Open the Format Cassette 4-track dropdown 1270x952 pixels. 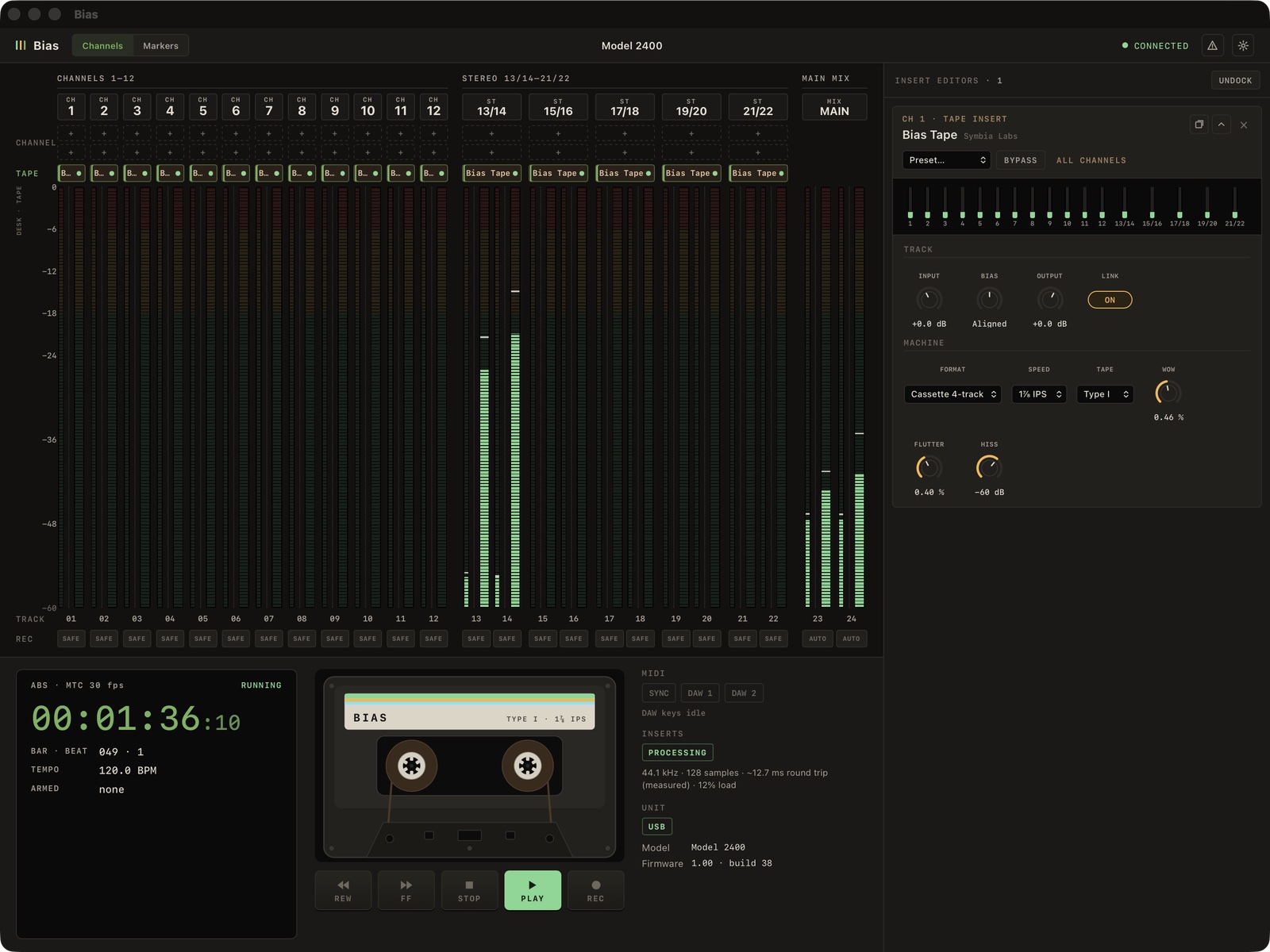point(952,394)
